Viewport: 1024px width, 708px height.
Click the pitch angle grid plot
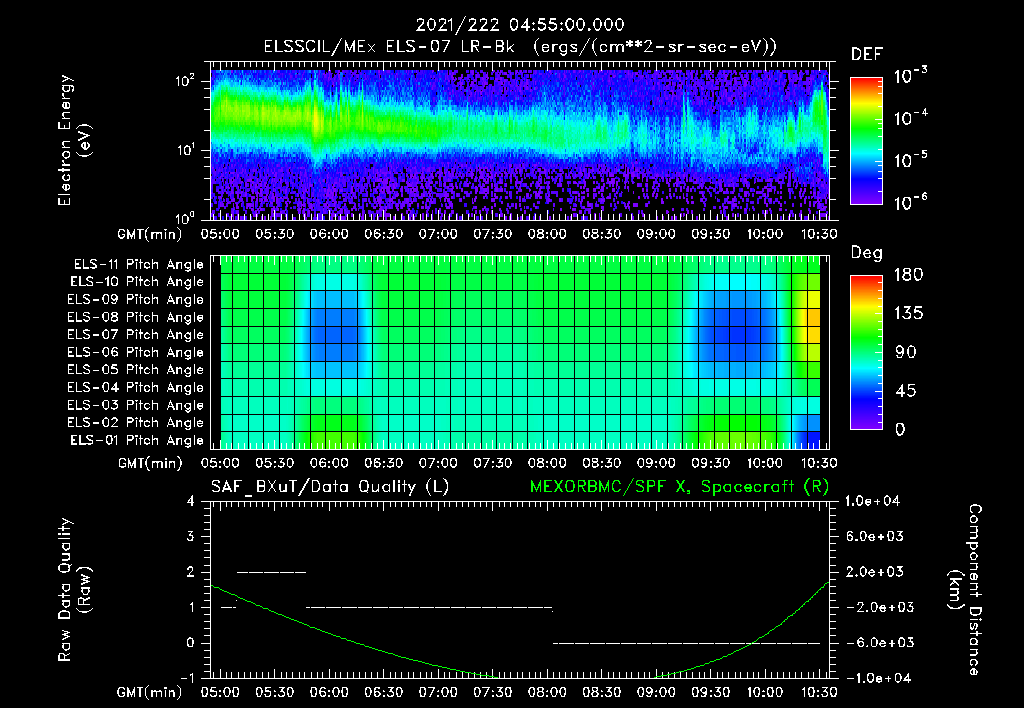coord(520,352)
